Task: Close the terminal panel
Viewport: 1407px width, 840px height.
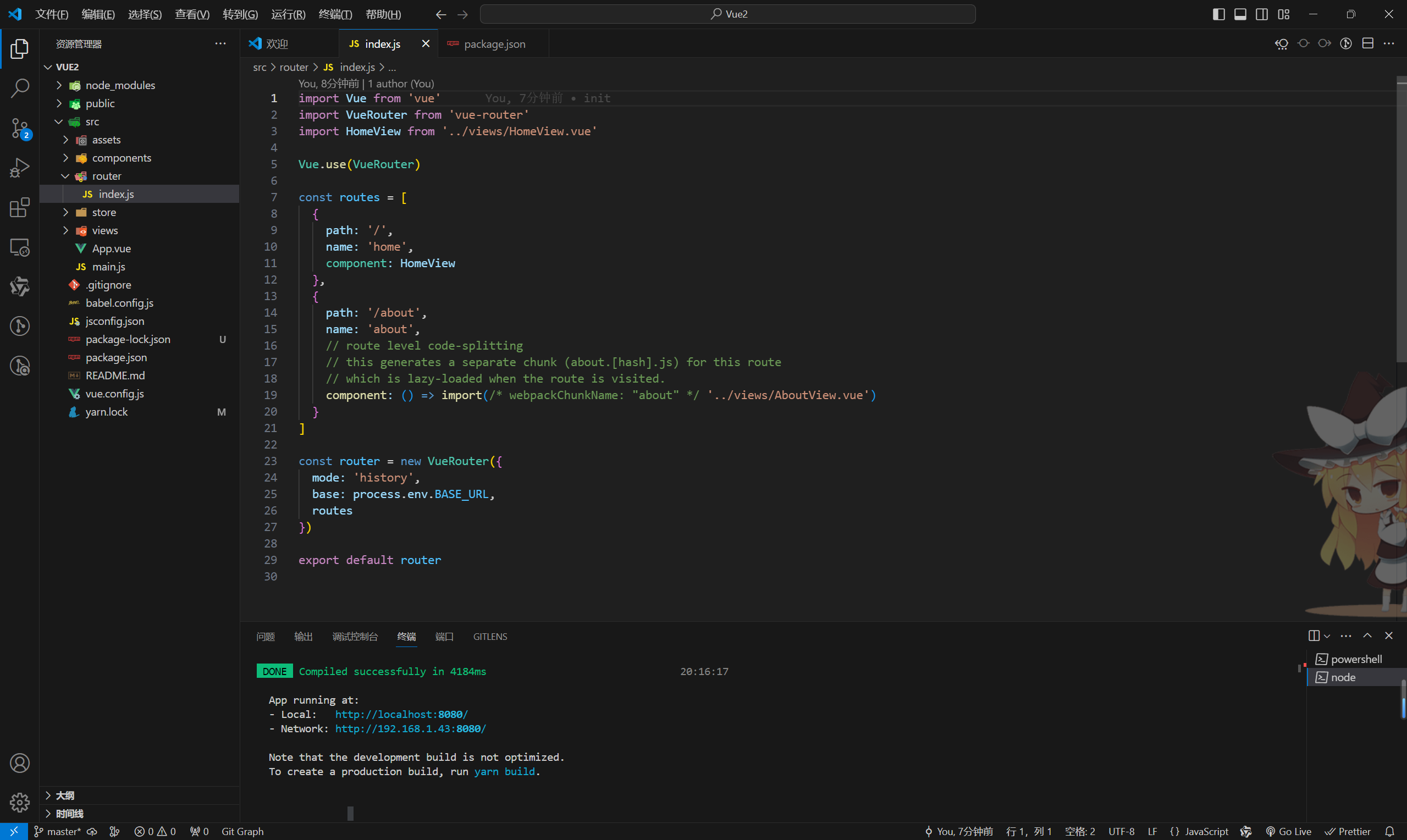Action: [x=1389, y=635]
